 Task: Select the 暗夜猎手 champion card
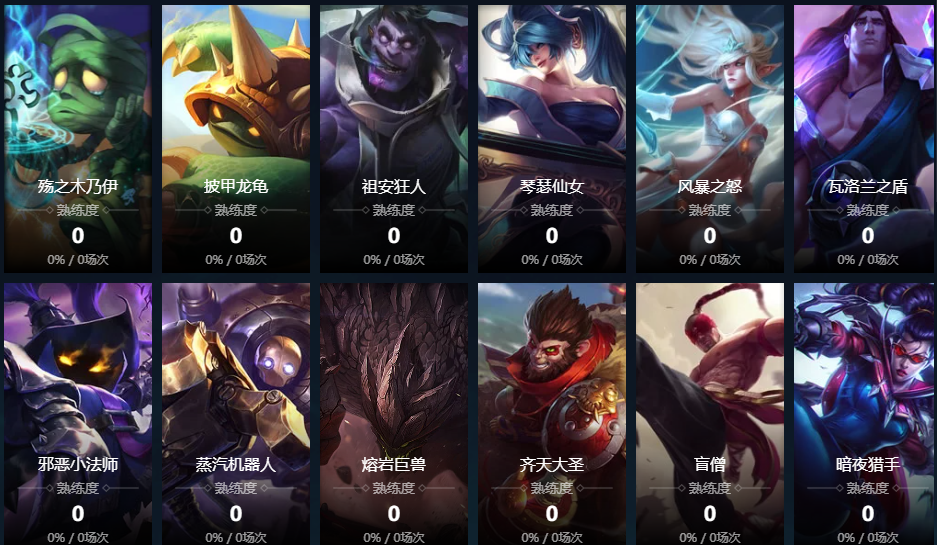864,414
